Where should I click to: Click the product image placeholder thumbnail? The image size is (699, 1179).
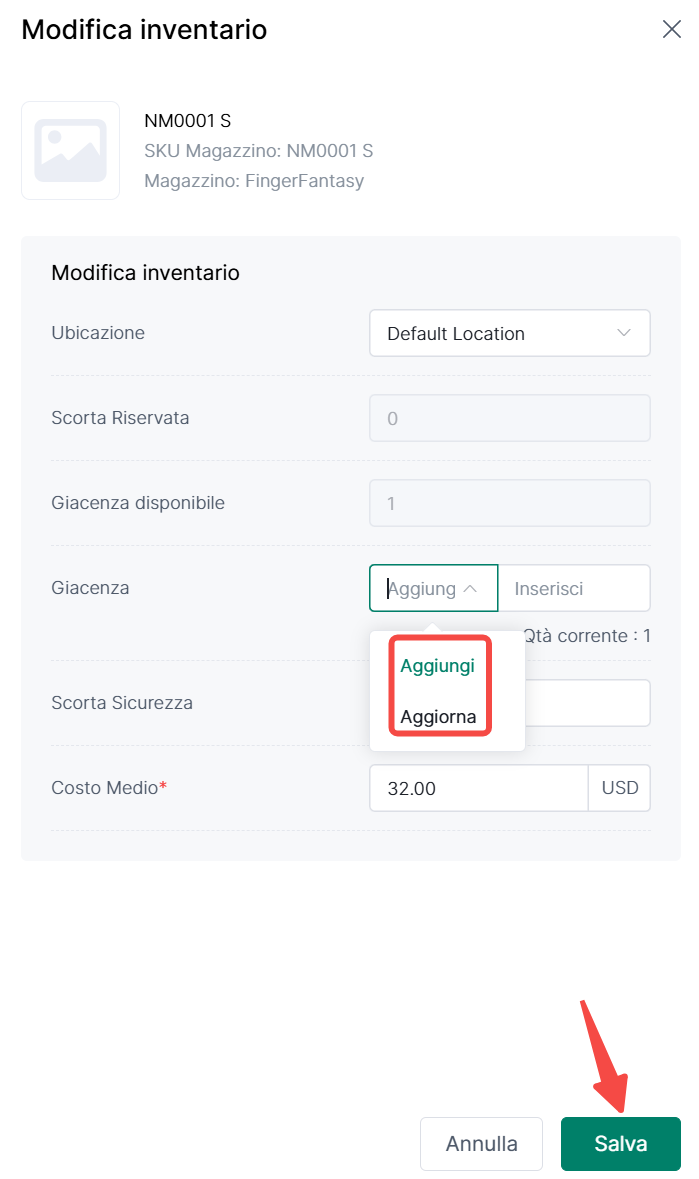click(70, 150)
